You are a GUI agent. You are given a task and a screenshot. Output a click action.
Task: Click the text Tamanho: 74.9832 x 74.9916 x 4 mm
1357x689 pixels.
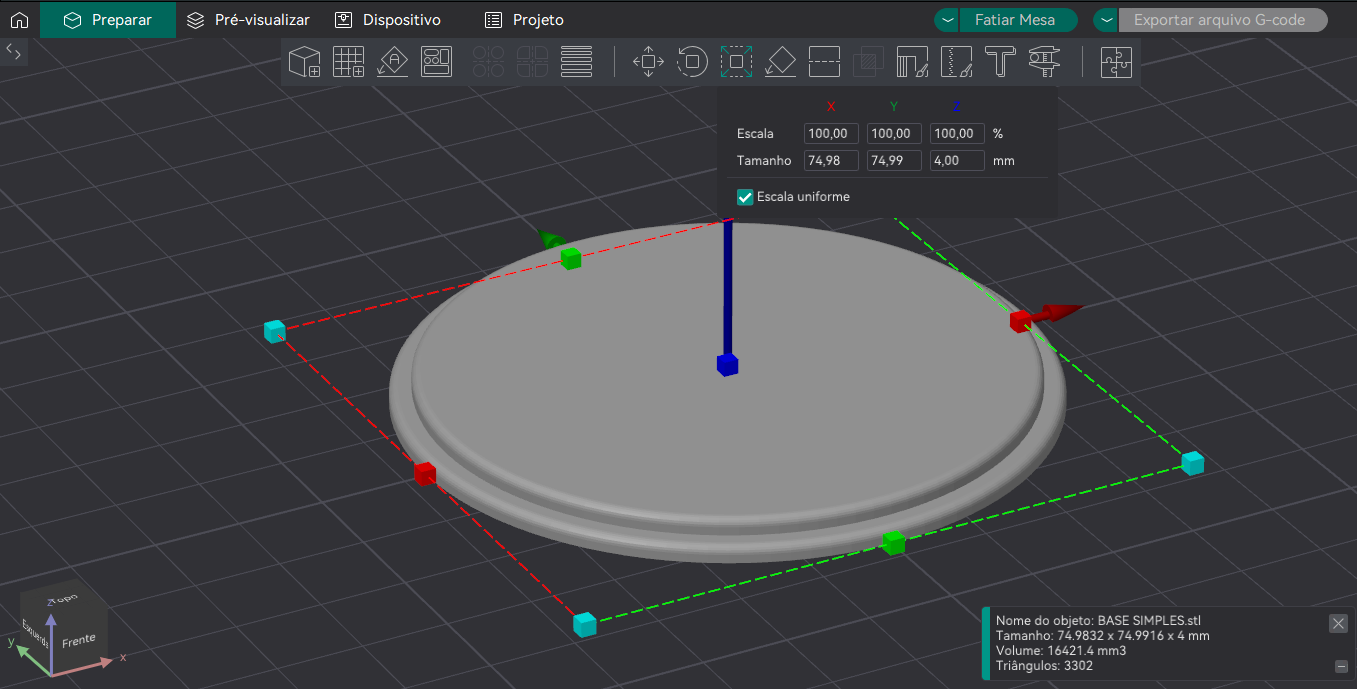pyautogui.click(x=1103, y=636)
